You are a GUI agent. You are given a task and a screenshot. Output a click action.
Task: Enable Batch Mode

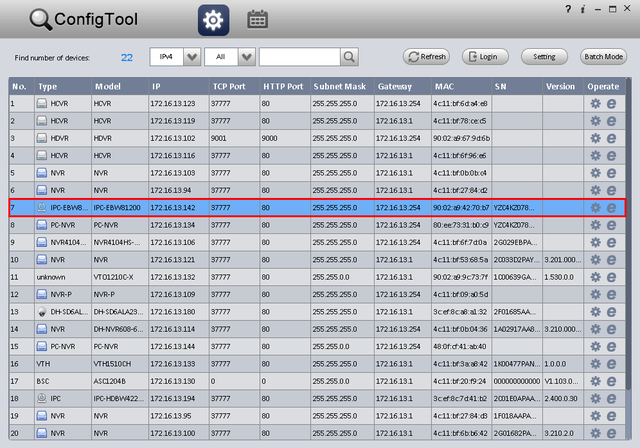[603, 57]
